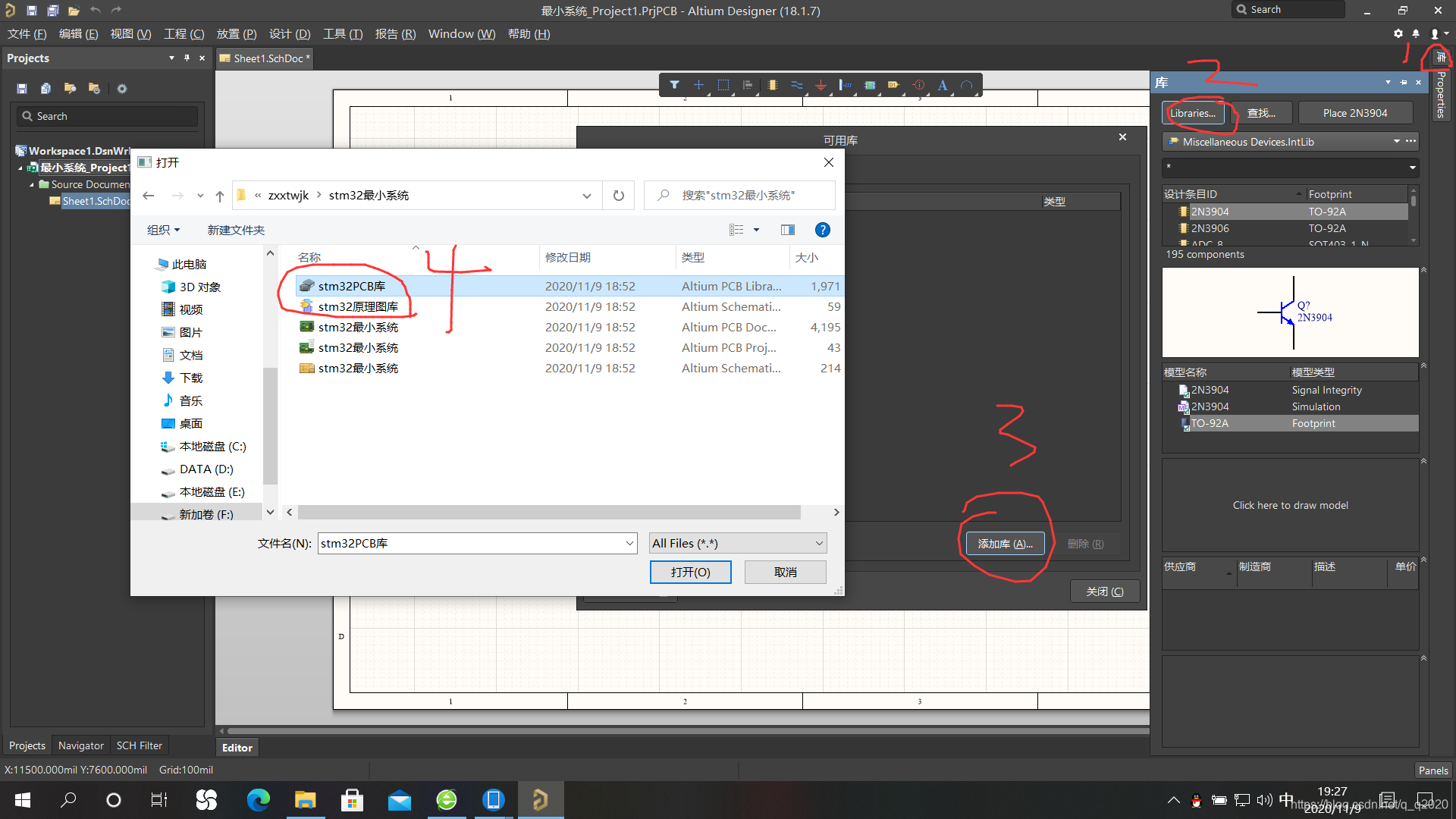Collapse the 最小系统_Project tree node
Screen dimensions: 1456x819
tap(21, 168)
